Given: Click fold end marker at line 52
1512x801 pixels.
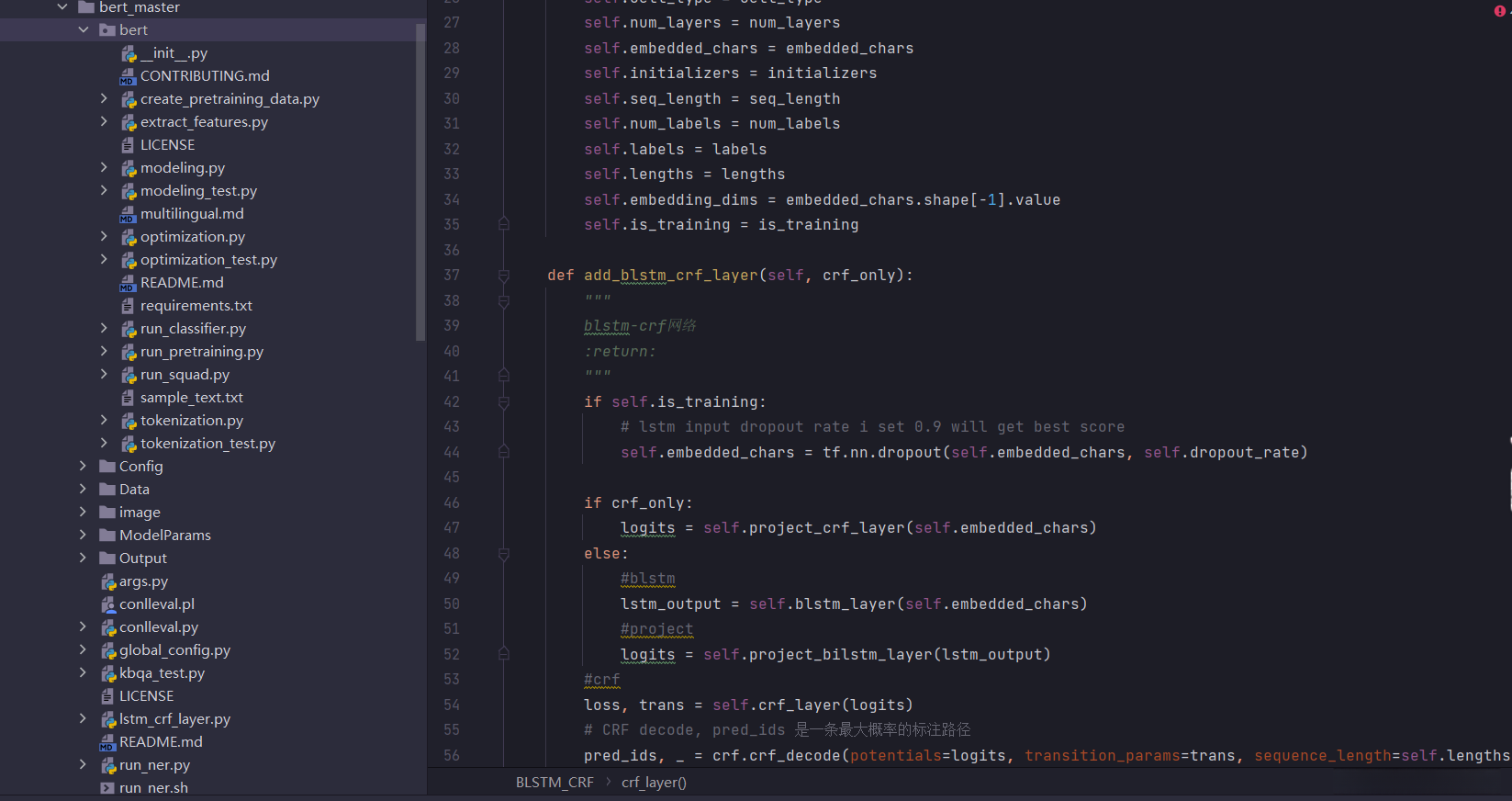Looking at the screenshot, I should [504, 654].
